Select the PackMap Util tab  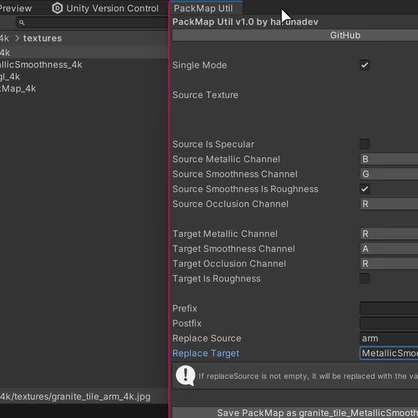tap(205, 8)
